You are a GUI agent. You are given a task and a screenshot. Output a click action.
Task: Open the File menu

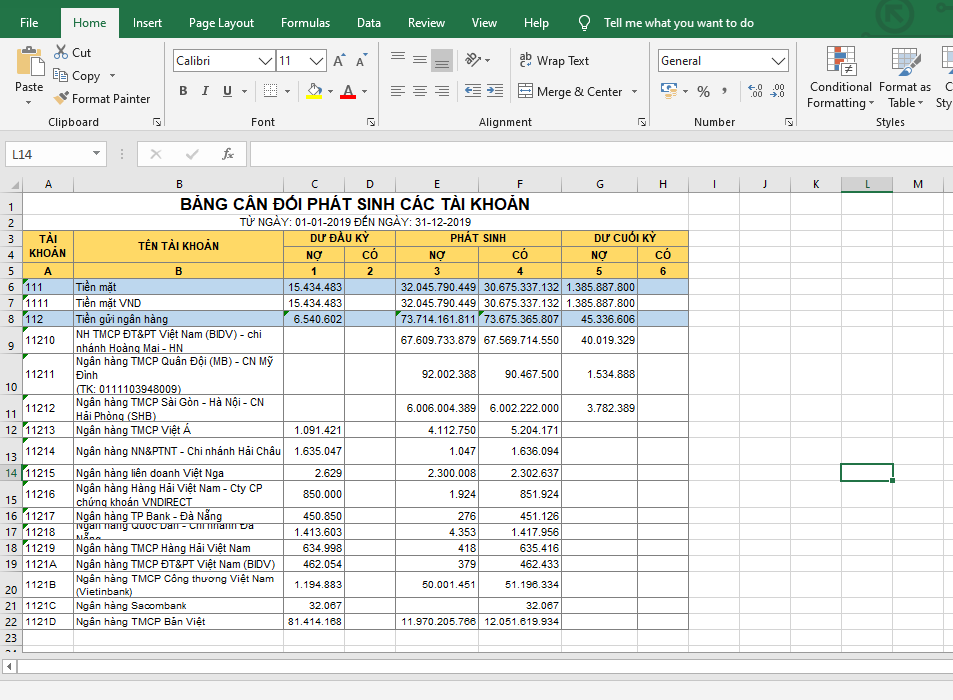(x=29, y=23)
